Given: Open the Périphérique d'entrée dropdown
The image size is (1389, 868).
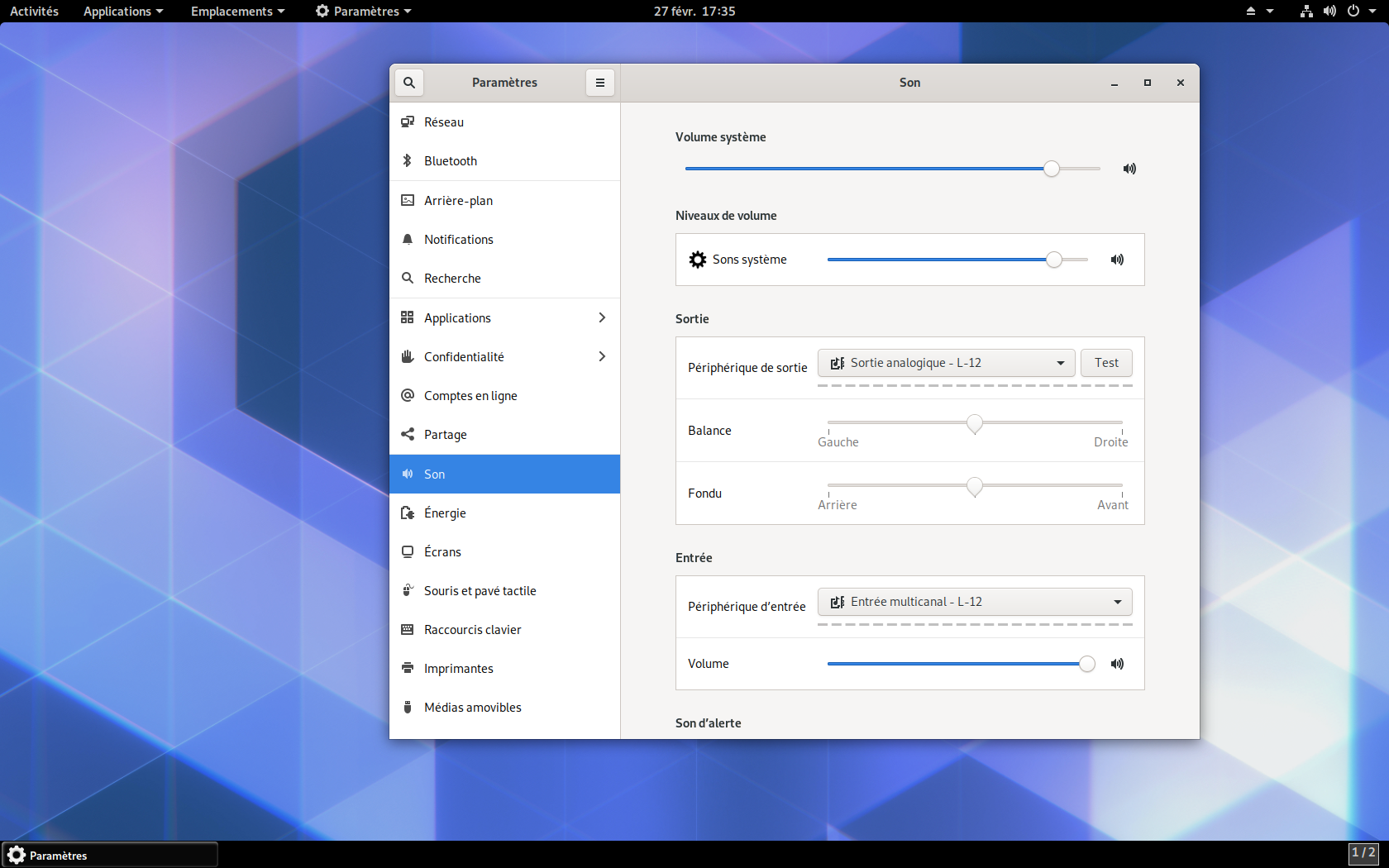Looking at the screenshot, I should coord(975,602).
